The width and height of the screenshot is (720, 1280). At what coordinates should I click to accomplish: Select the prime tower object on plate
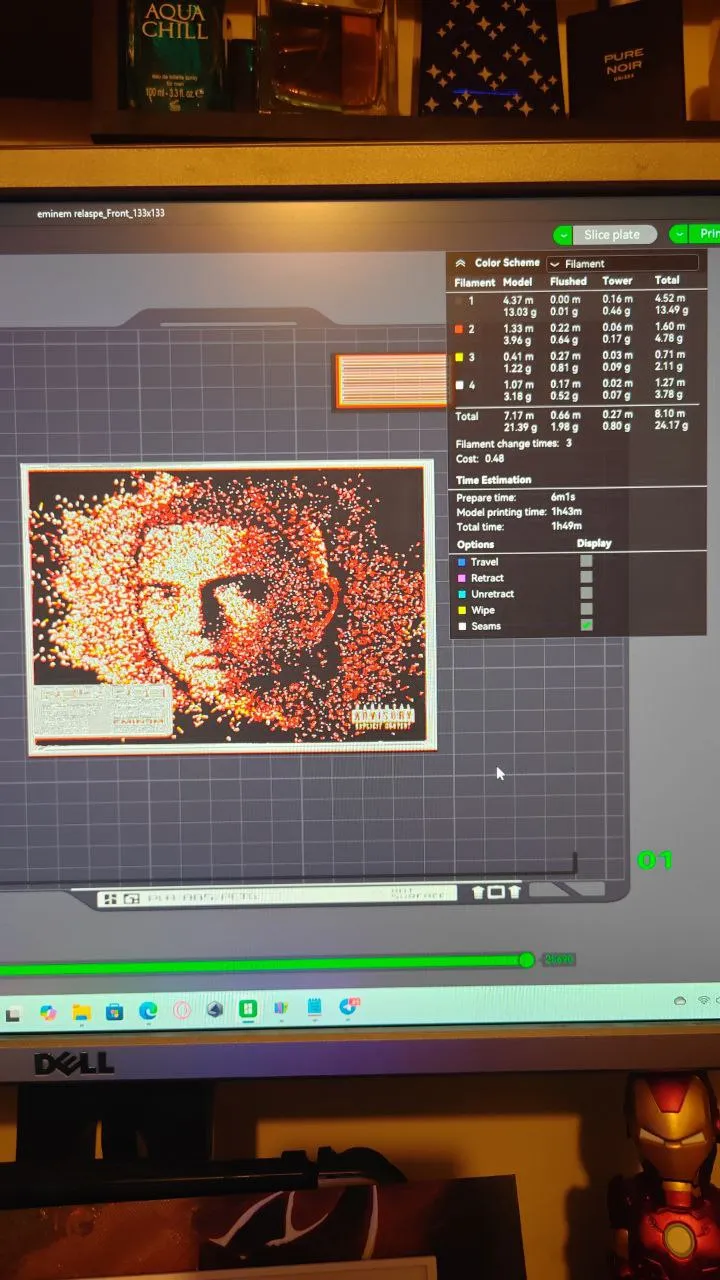391,381
